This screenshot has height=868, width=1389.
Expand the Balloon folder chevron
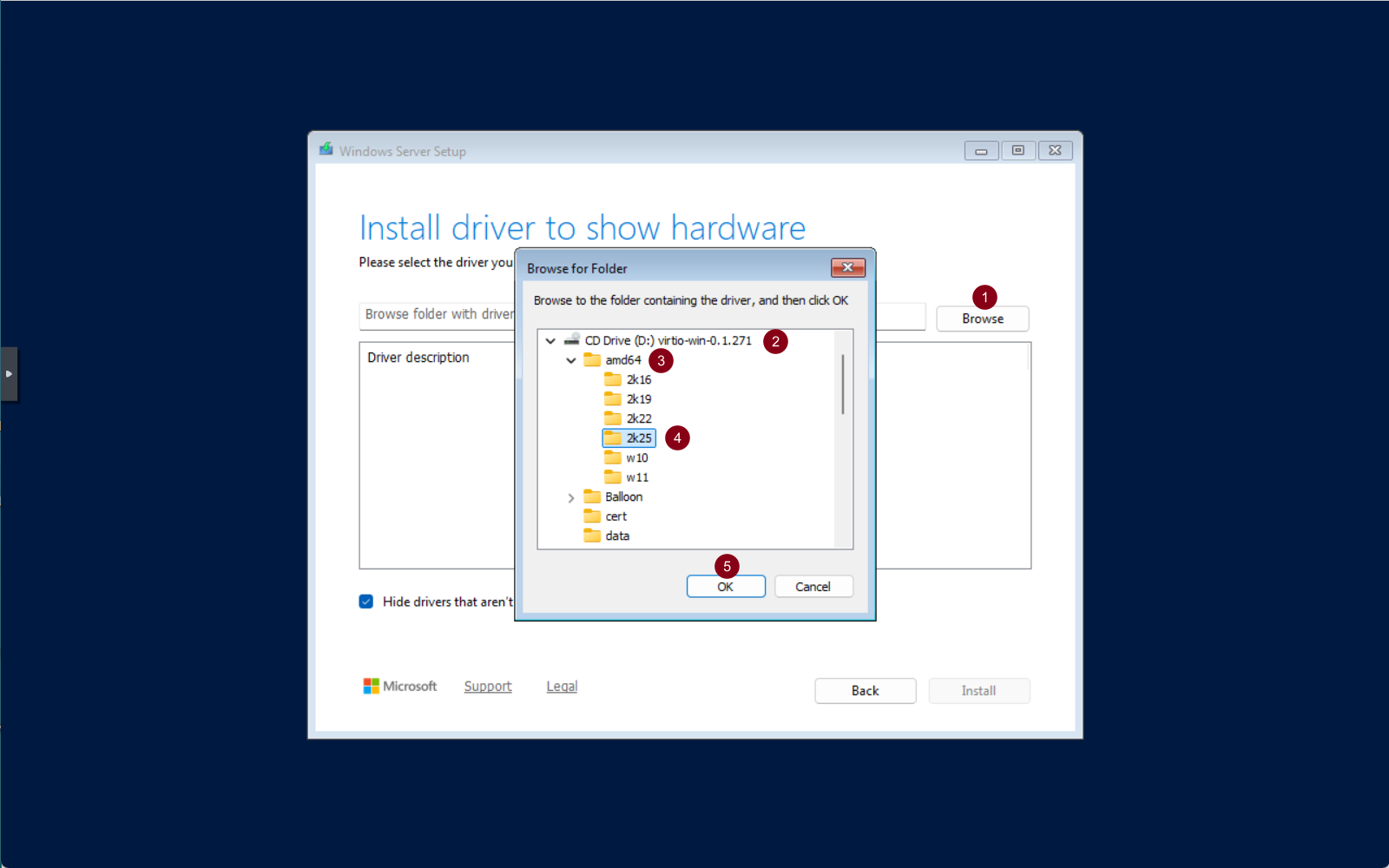(571, 497)
